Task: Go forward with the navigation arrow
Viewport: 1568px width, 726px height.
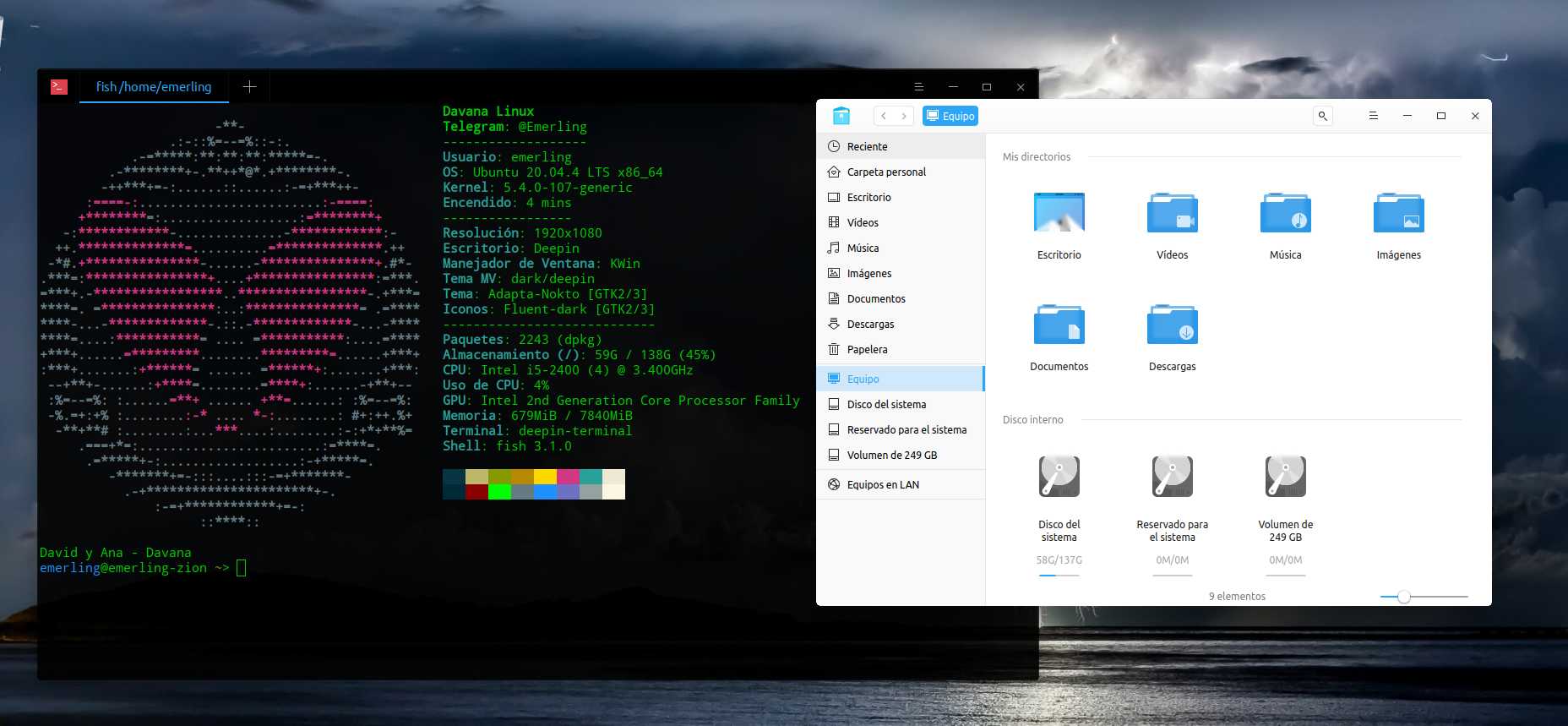Action: click(904, 116)
